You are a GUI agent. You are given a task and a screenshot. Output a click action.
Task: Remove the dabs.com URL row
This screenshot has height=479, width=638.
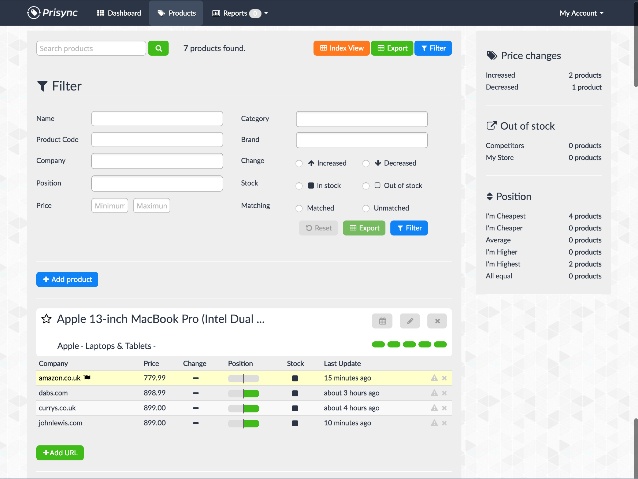444,393
